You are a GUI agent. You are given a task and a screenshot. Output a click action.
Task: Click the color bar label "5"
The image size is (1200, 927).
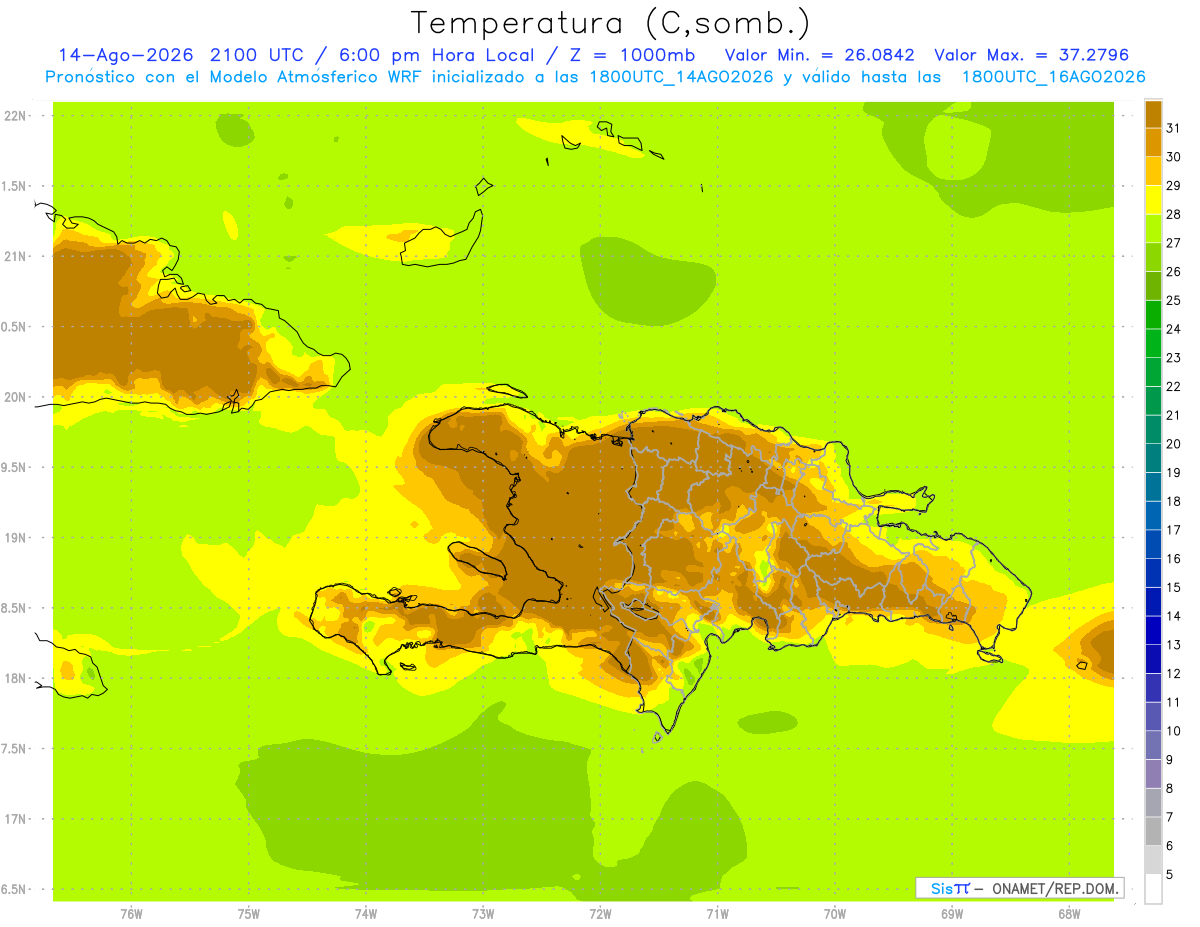click(x=1170, y=874)
